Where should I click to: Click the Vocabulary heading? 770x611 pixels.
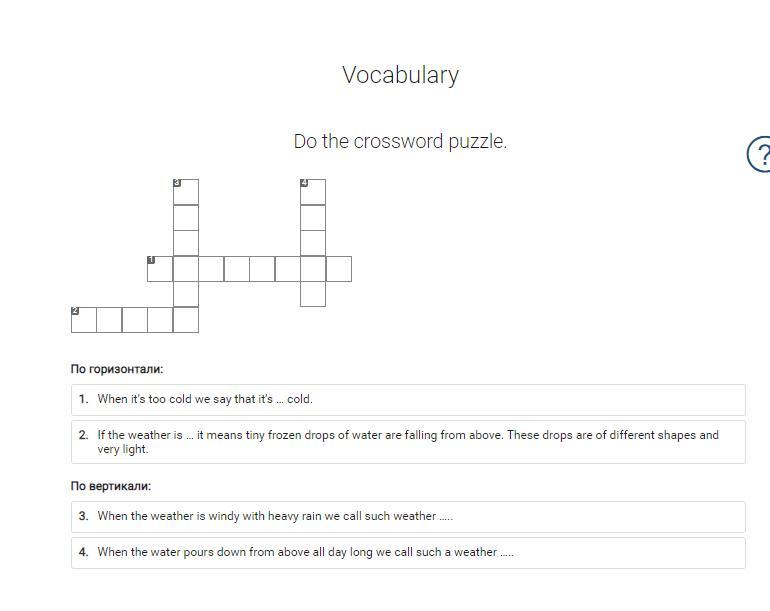click(x=400, y=75)
